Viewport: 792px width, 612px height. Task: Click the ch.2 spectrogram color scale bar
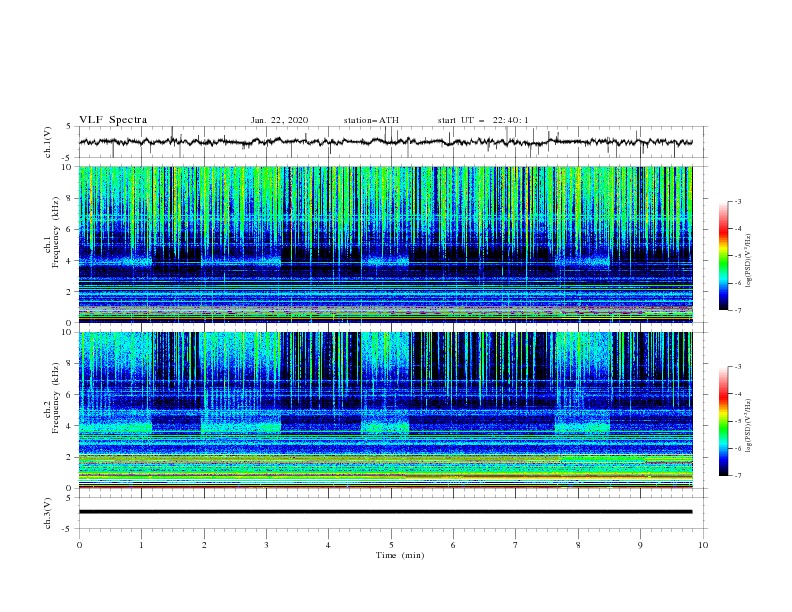pos(724,421)
